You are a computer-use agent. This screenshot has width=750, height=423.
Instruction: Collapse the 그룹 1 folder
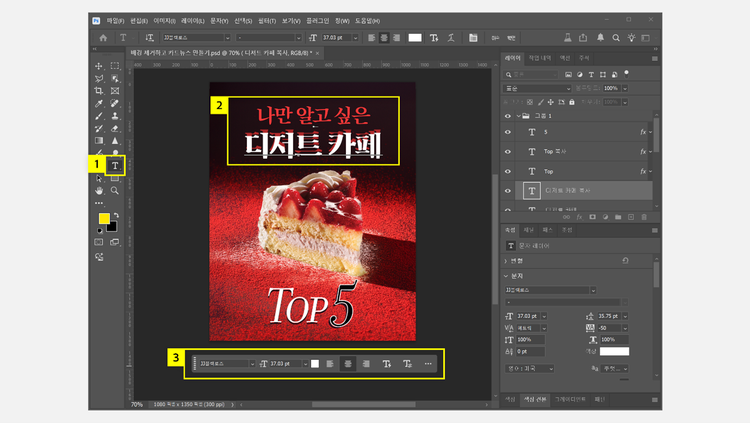click(x=520, y=115)
